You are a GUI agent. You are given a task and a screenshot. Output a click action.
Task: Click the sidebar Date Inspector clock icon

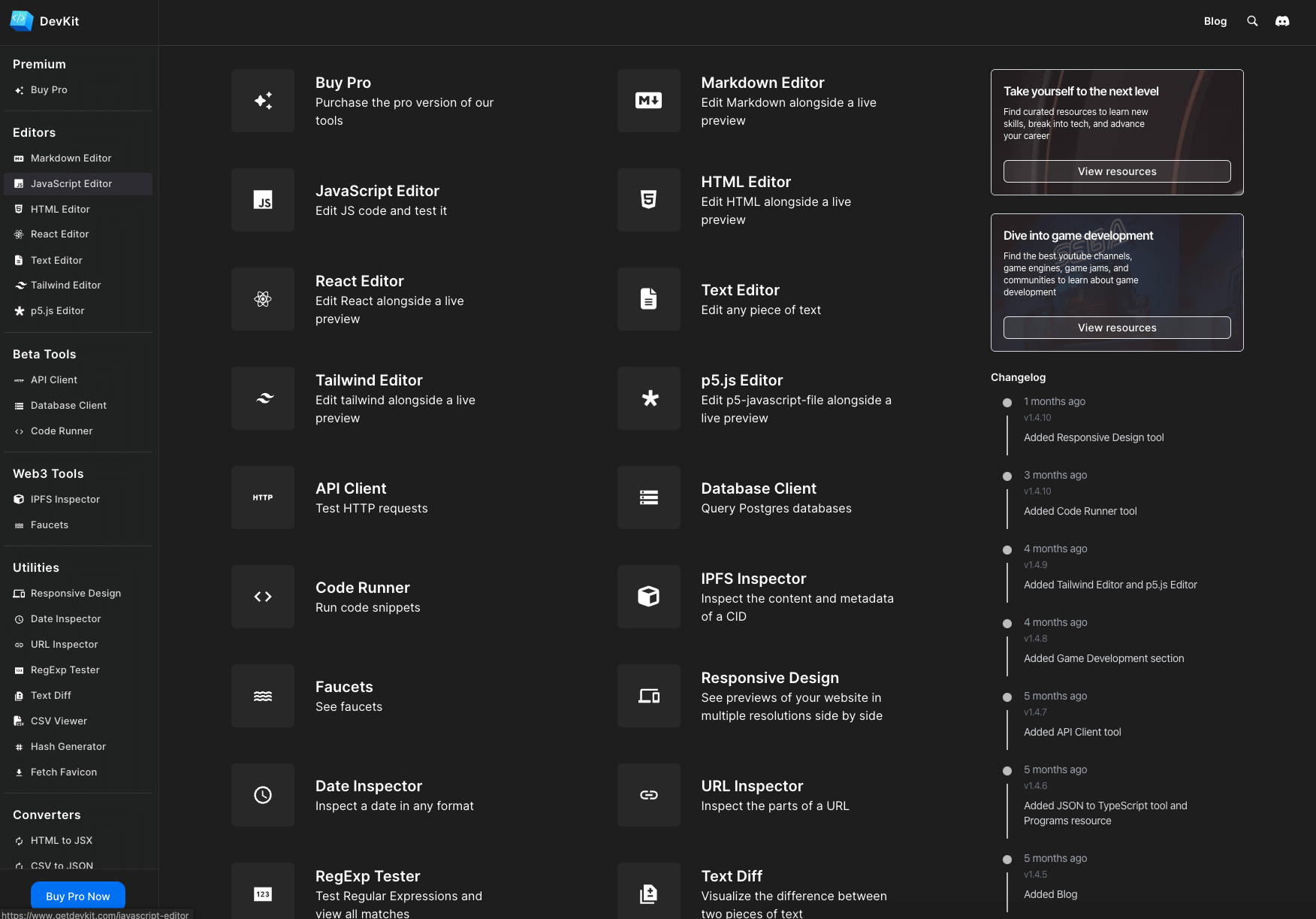(20, 619)
